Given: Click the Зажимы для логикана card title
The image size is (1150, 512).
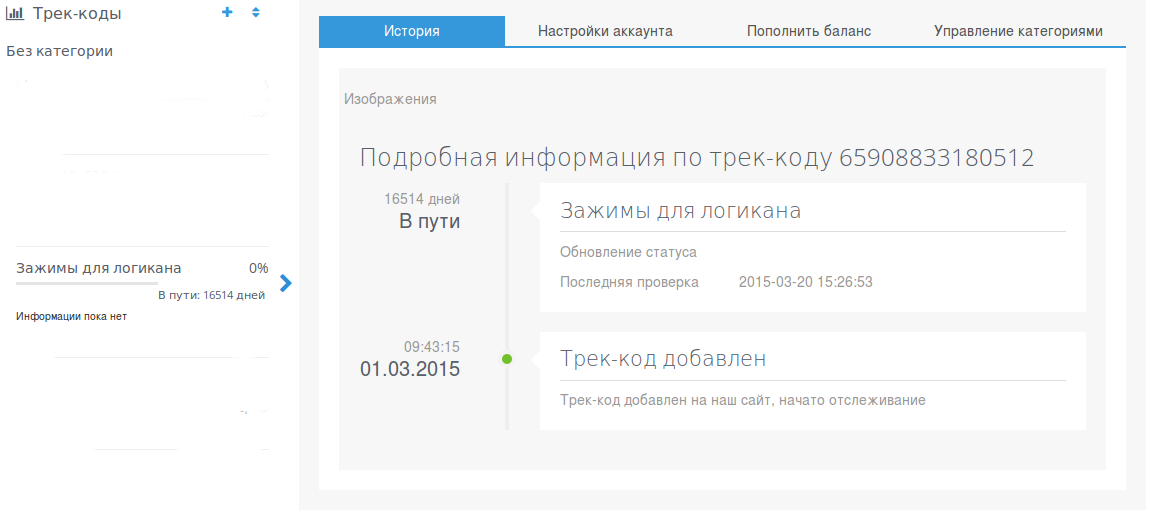Looking at the screenshot, I should coord(680,211).
